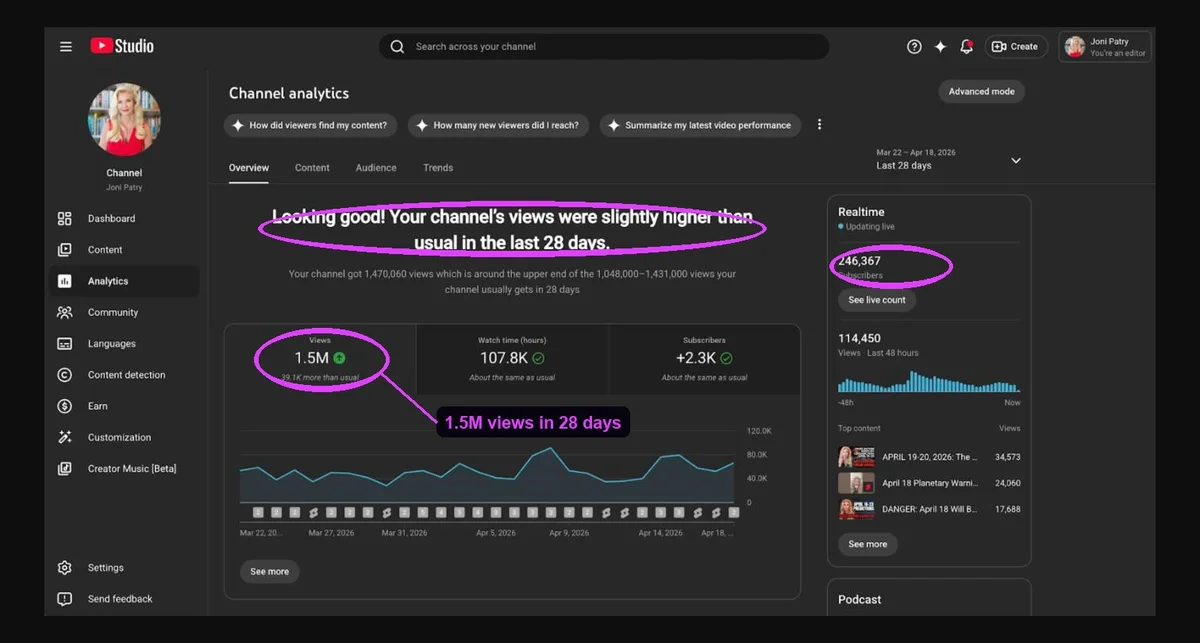Select the Watch time (hours) metric card
The height and width of the screenshot is (643, 1200).
[x=512, y=358]
